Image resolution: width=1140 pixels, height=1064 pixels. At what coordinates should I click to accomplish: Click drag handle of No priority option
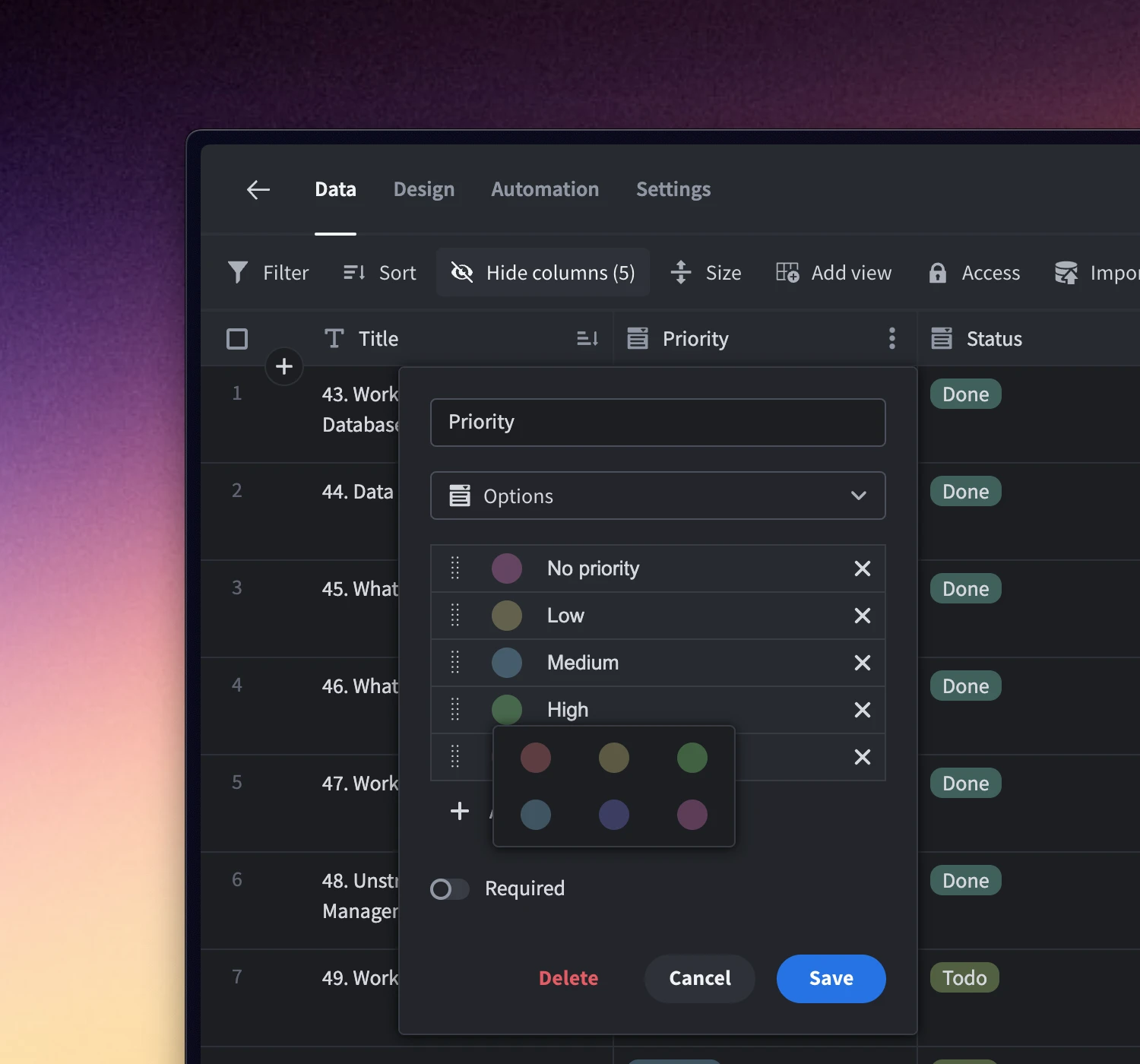455,568
